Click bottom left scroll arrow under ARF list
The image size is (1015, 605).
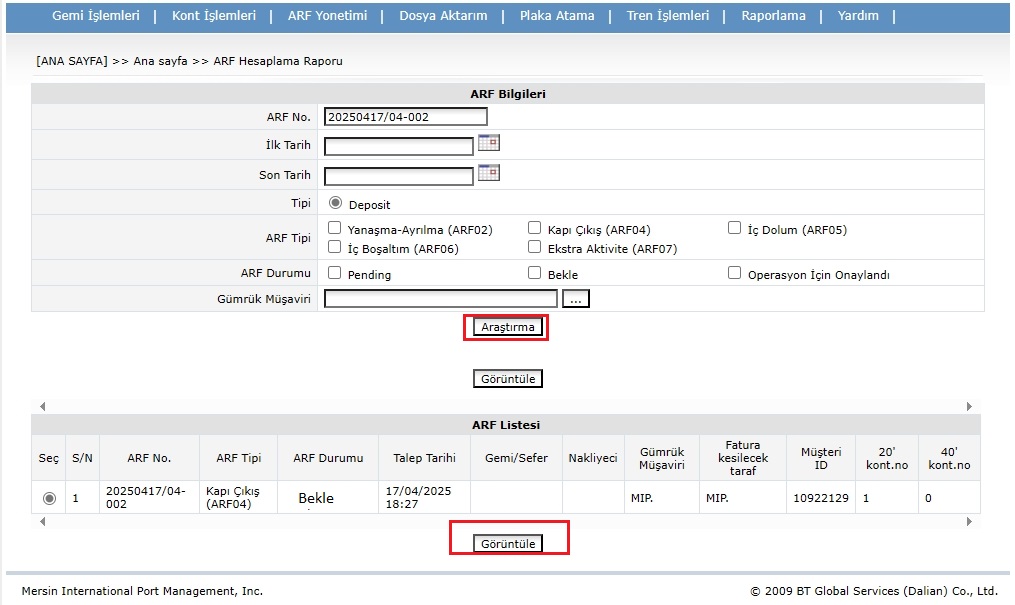point(42,522)
